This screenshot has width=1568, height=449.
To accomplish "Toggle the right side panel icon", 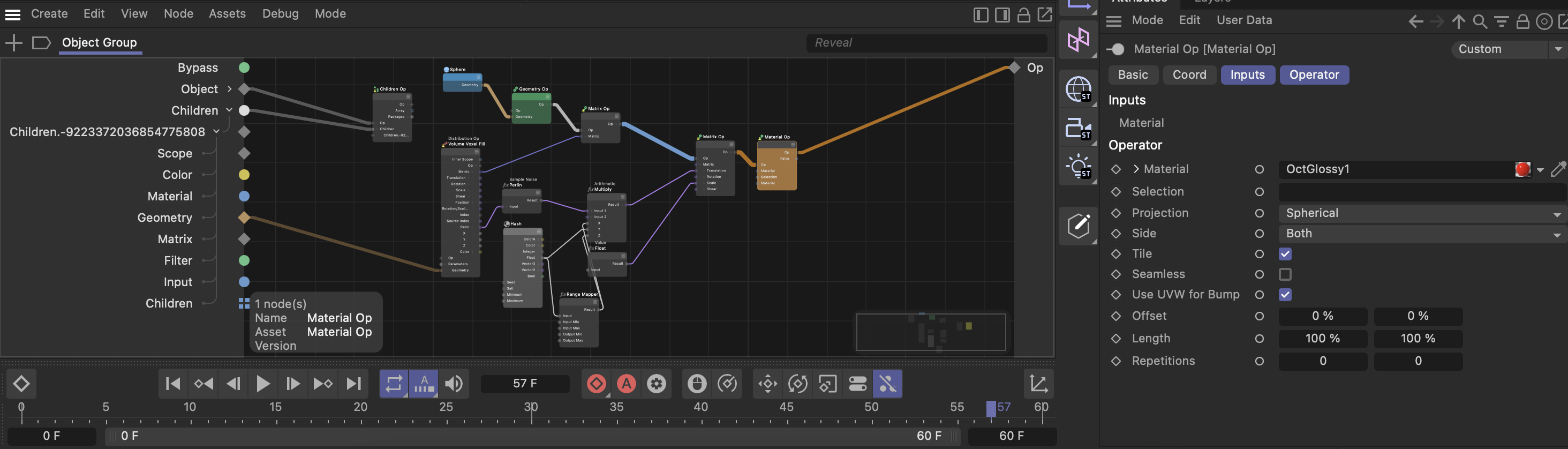I will pyautogui.click(x=1002, y=14).
